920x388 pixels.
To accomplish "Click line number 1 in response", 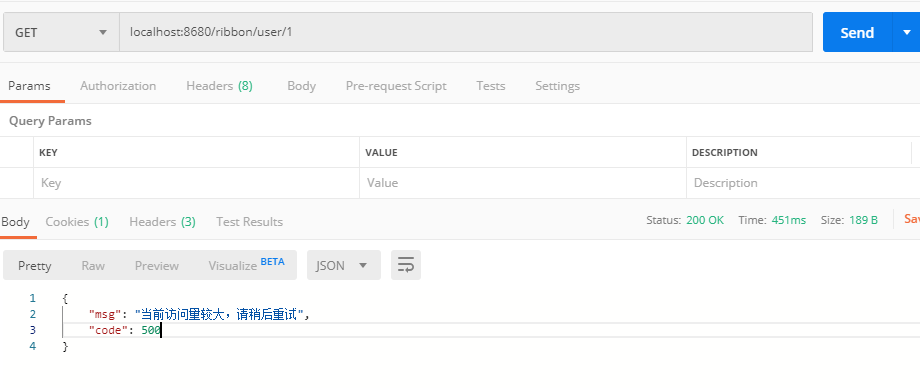I will (32, 298).
